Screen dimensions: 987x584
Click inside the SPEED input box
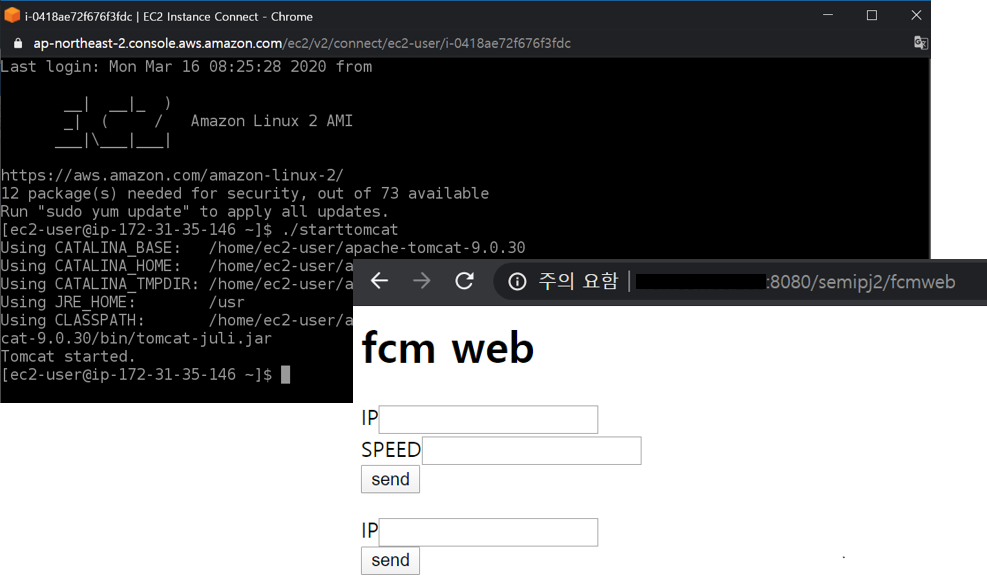click(x=530, y=450)
